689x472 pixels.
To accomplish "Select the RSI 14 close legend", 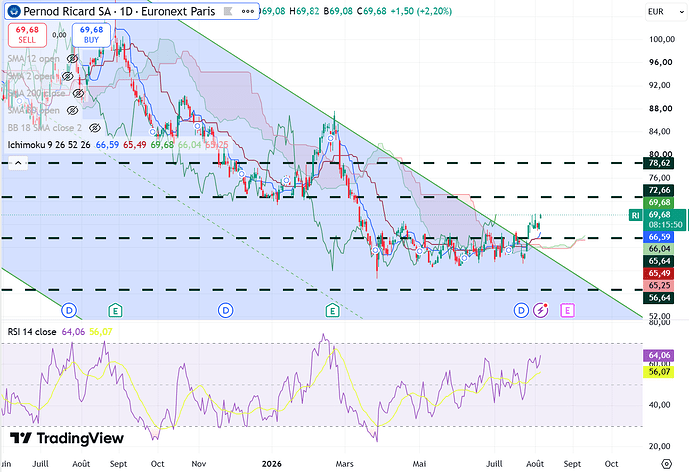I will pos(32,331).
